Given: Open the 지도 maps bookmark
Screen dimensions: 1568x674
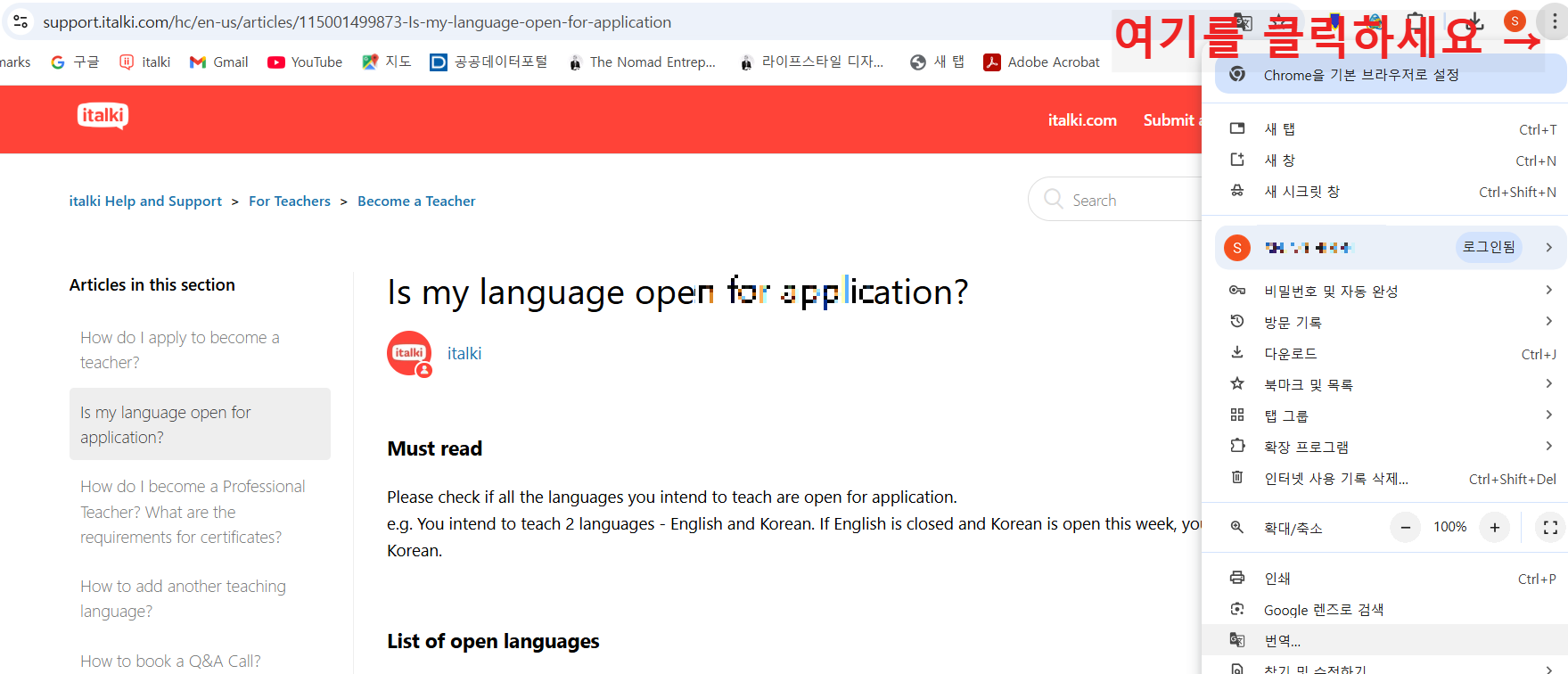Looking at the screenshot, I should tap(387, 62).
